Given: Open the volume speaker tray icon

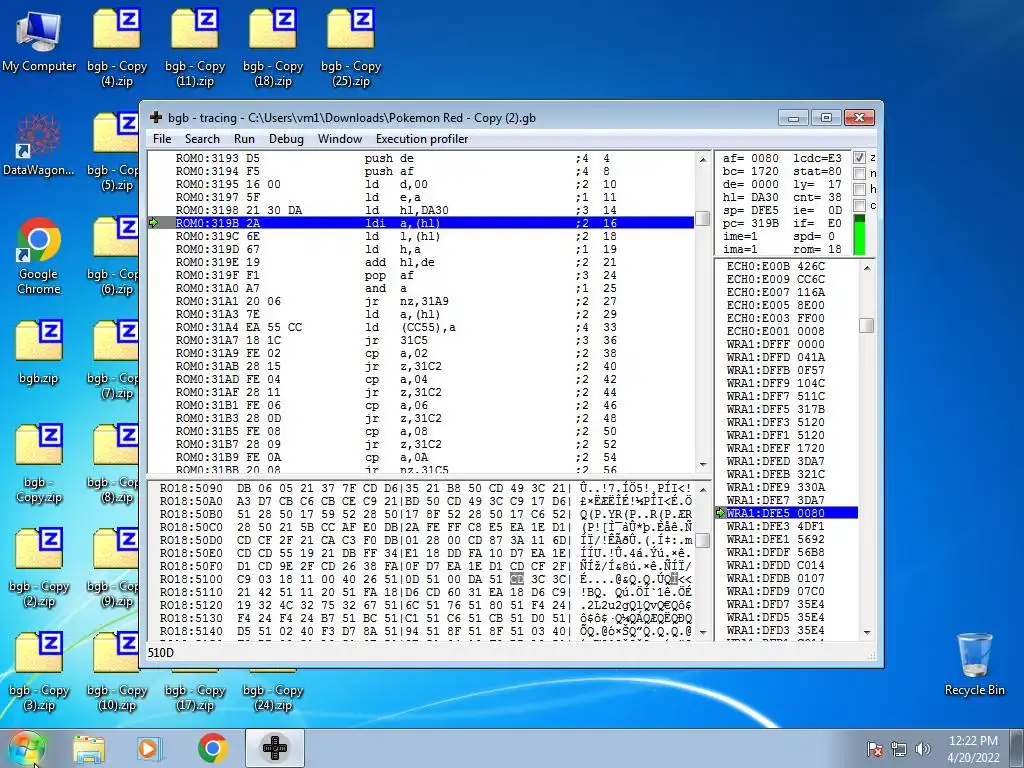Looking at the screenshot, I should (x=923, y=749).
